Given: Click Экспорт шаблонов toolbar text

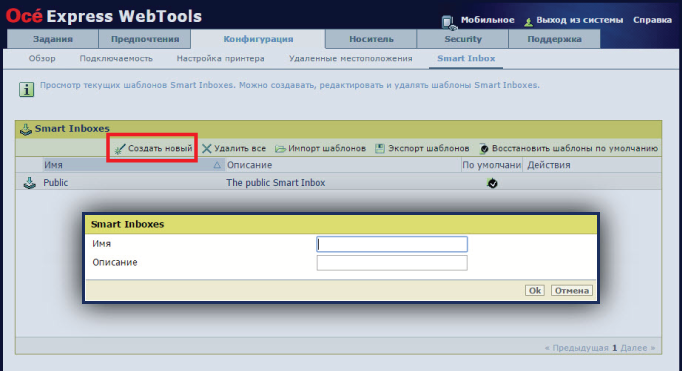Looking at the screenshot, I should tap(428, 149).
